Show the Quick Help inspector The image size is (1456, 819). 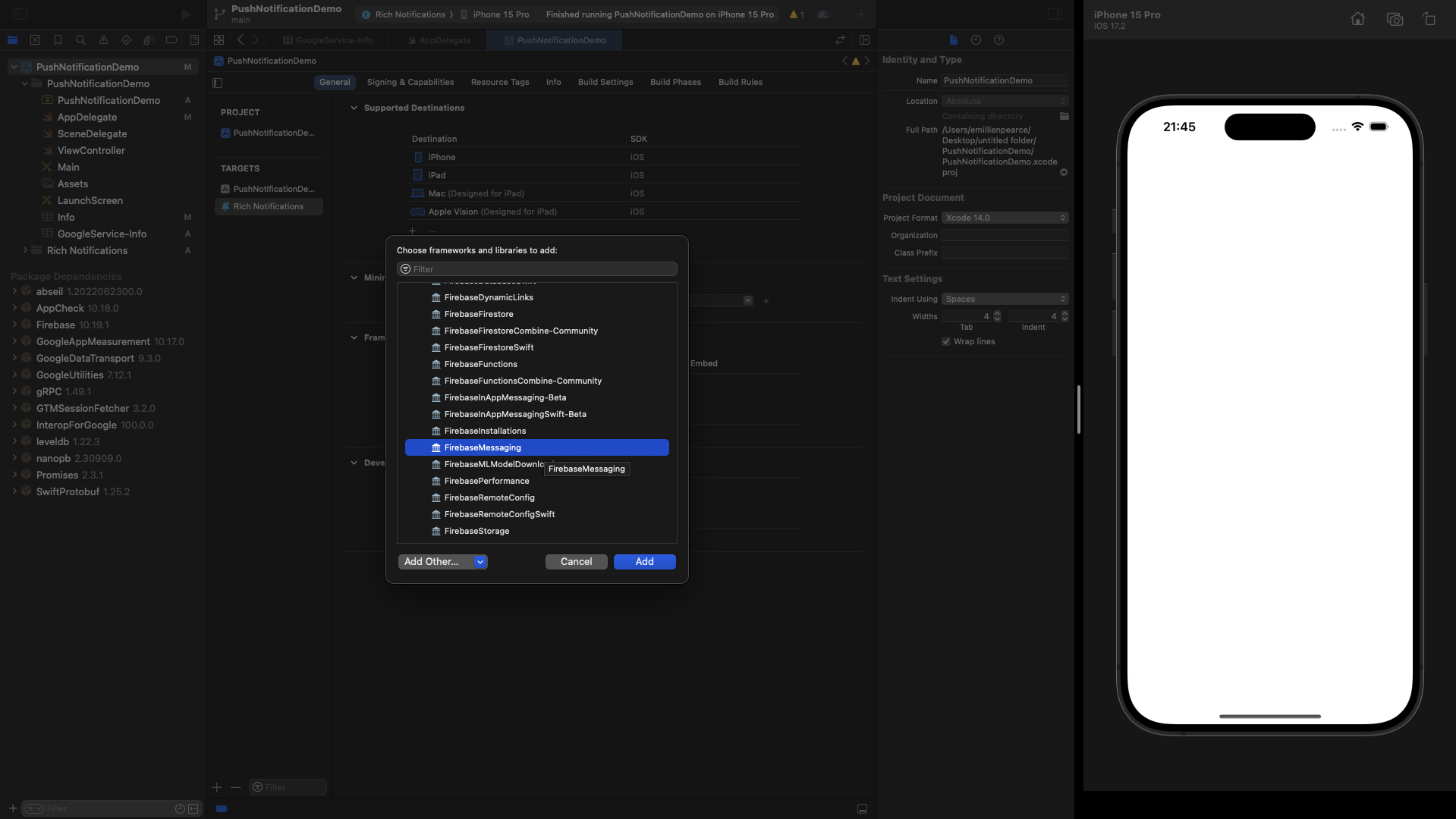click(999, 40)
